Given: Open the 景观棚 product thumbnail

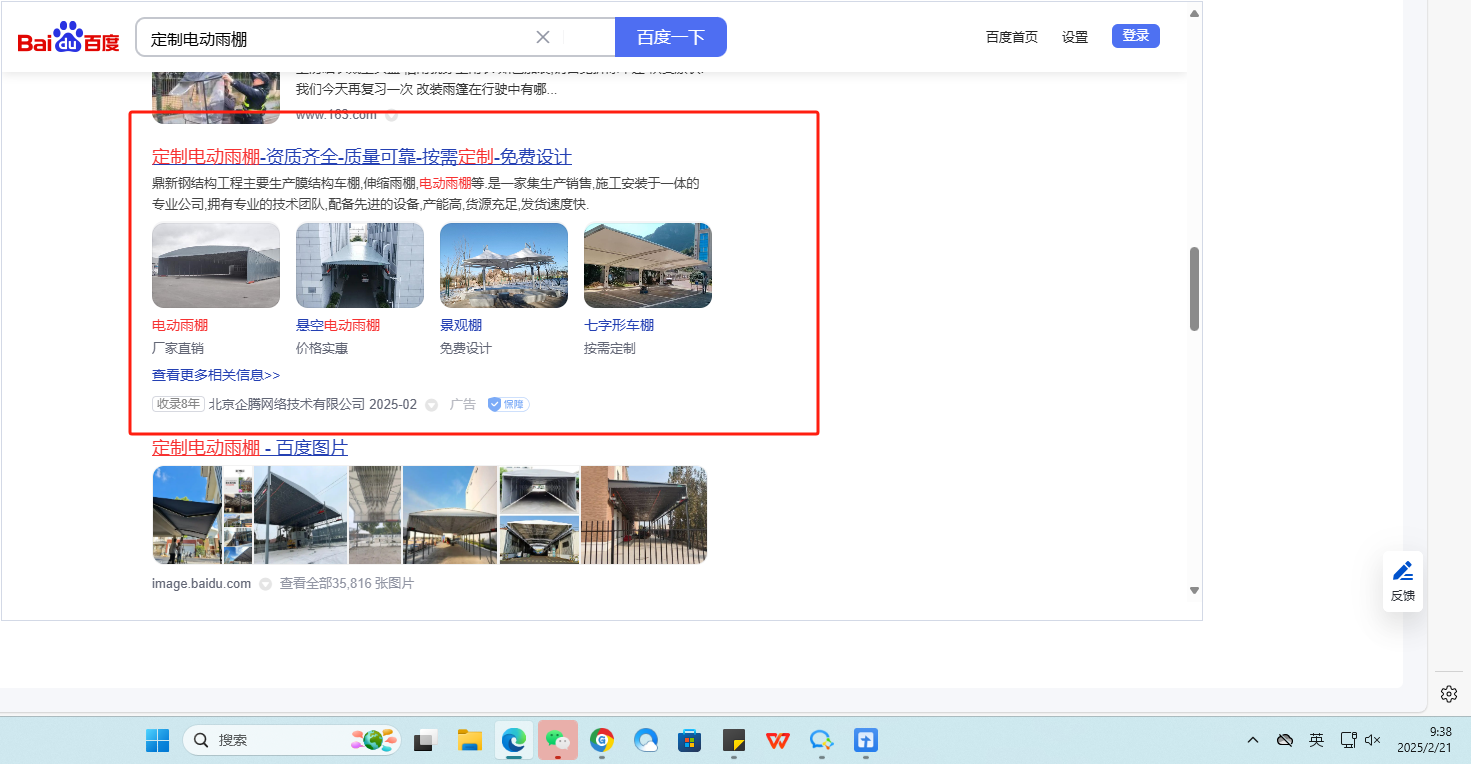Looking at the screenshot, I should 504,266.
